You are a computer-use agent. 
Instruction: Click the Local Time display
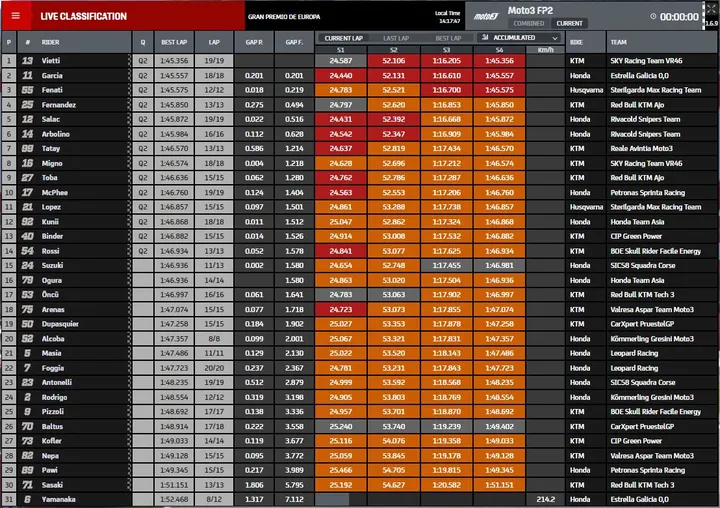click(447, 17)
